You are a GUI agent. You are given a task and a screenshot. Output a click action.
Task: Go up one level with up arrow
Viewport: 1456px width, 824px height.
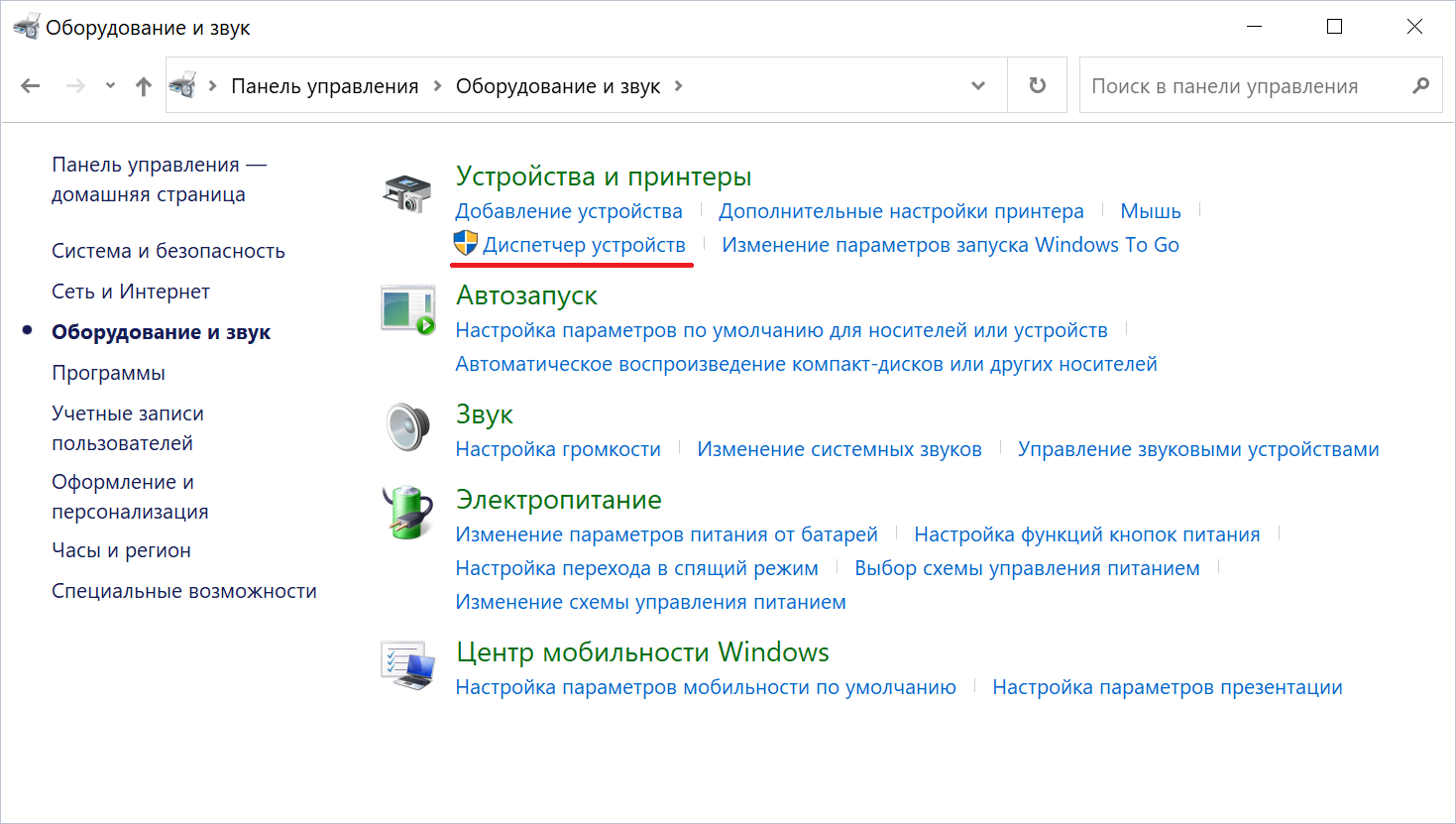pos(144,86)
